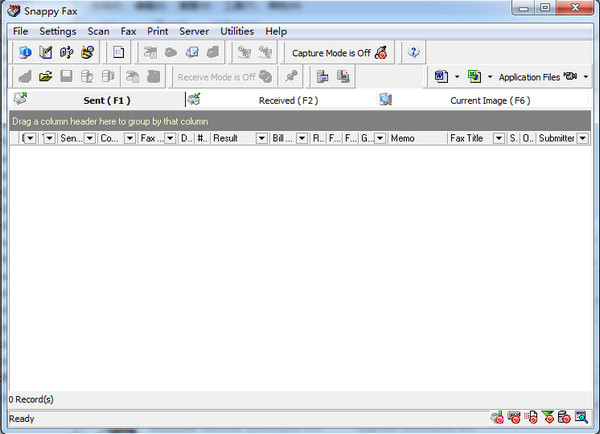Open the Result column filter dropdown
This screenshot has width=600, height=434.
262,138
